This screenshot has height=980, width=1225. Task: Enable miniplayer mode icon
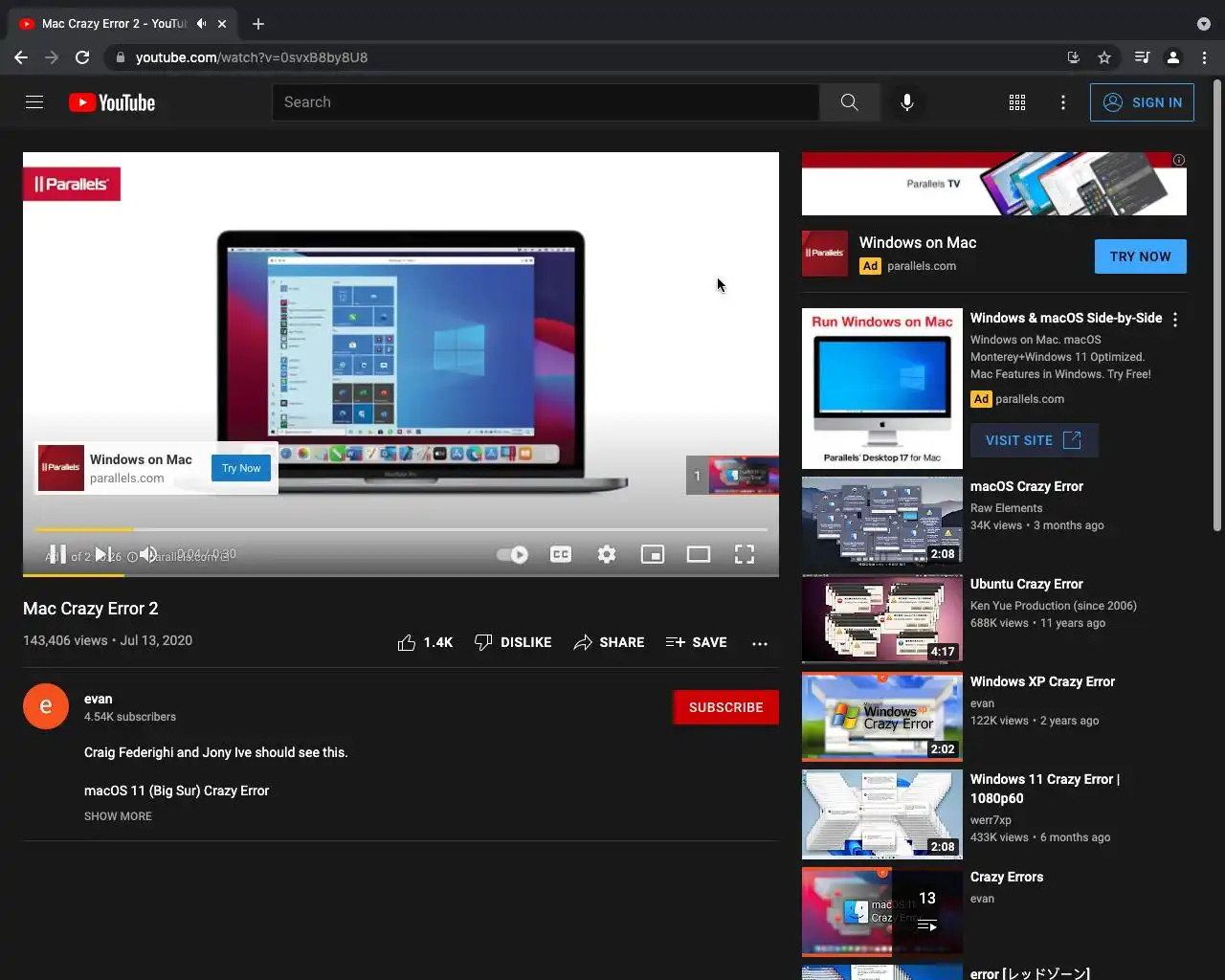pos(653,554)
